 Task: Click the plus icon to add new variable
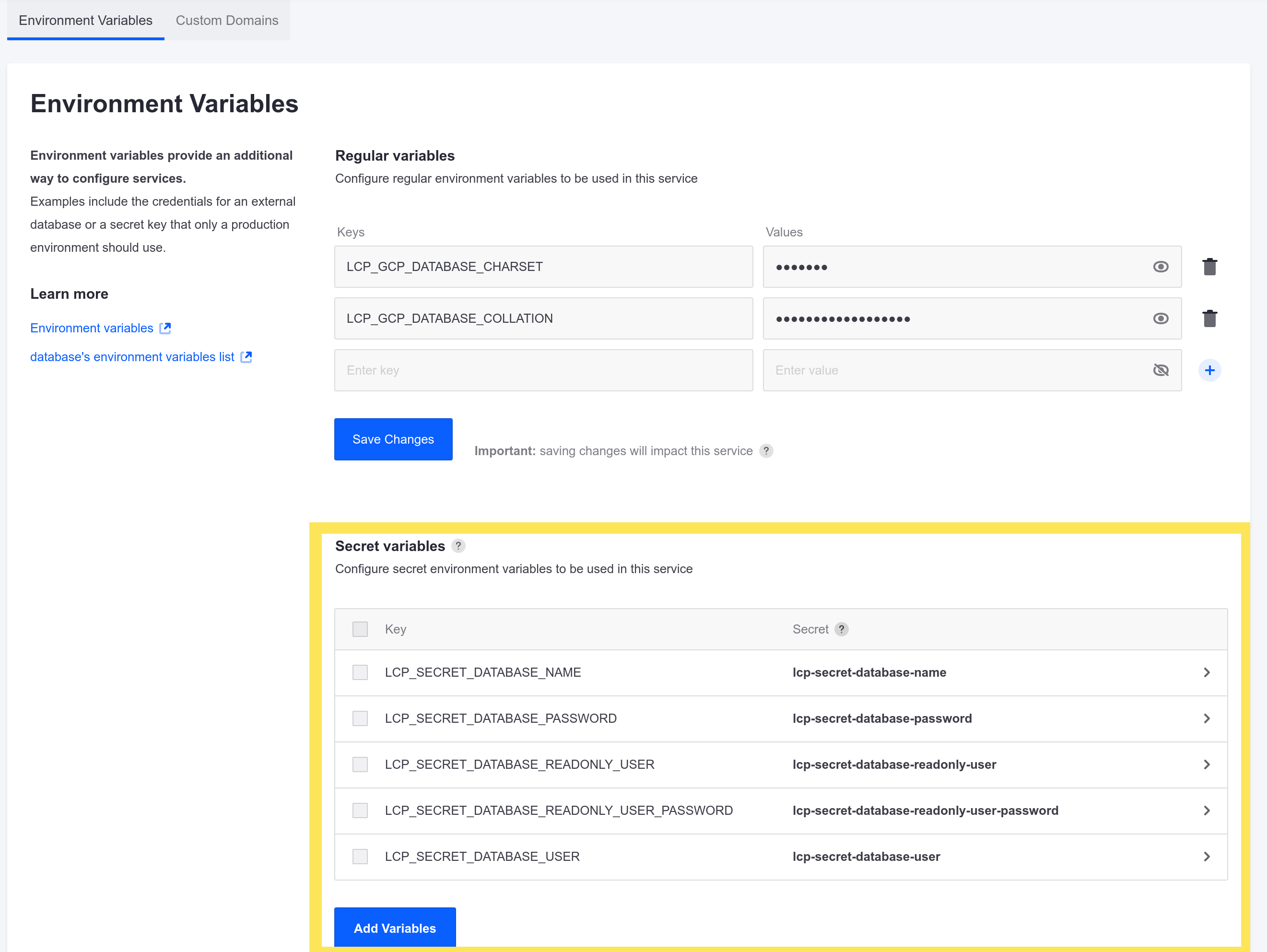point(1210,369)
